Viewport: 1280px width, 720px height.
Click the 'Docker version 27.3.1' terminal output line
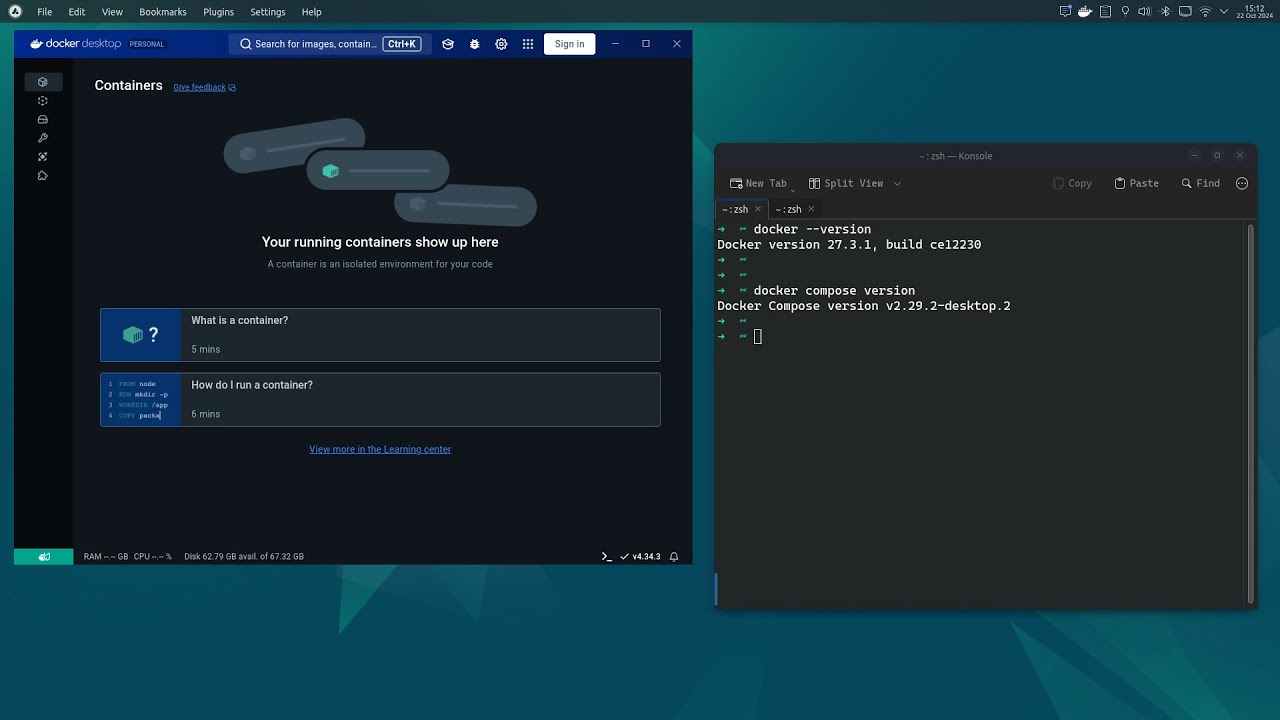[849, 245]
